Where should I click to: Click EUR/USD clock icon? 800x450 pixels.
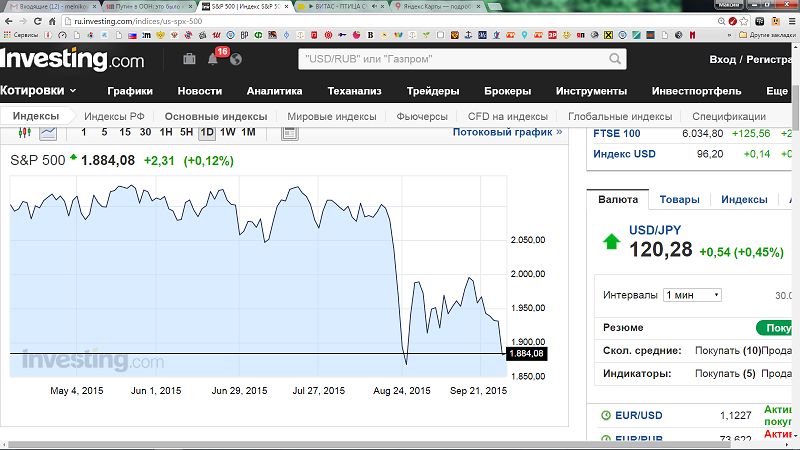coord(606,415)
